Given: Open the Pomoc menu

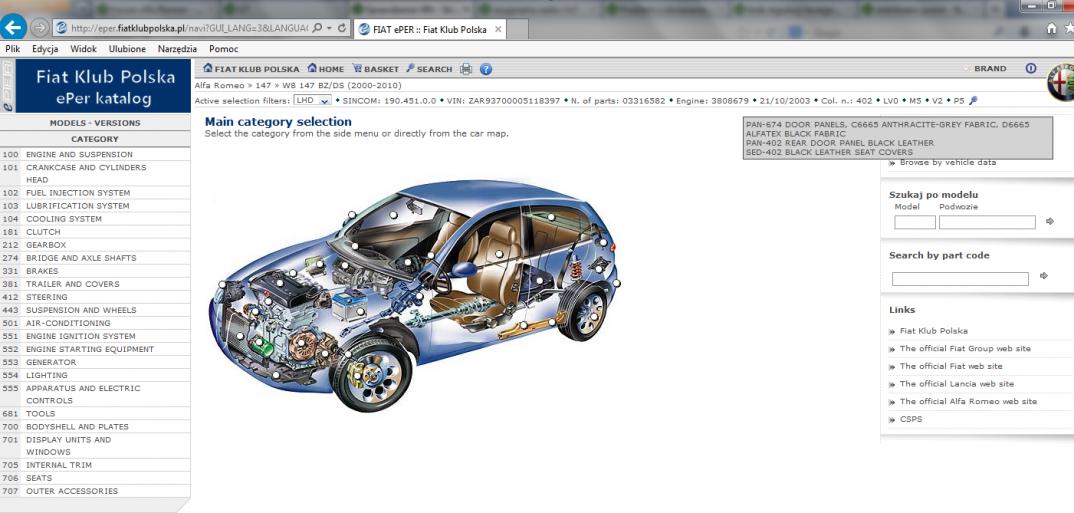Looking at the screenshot, I should coord(224,49).
